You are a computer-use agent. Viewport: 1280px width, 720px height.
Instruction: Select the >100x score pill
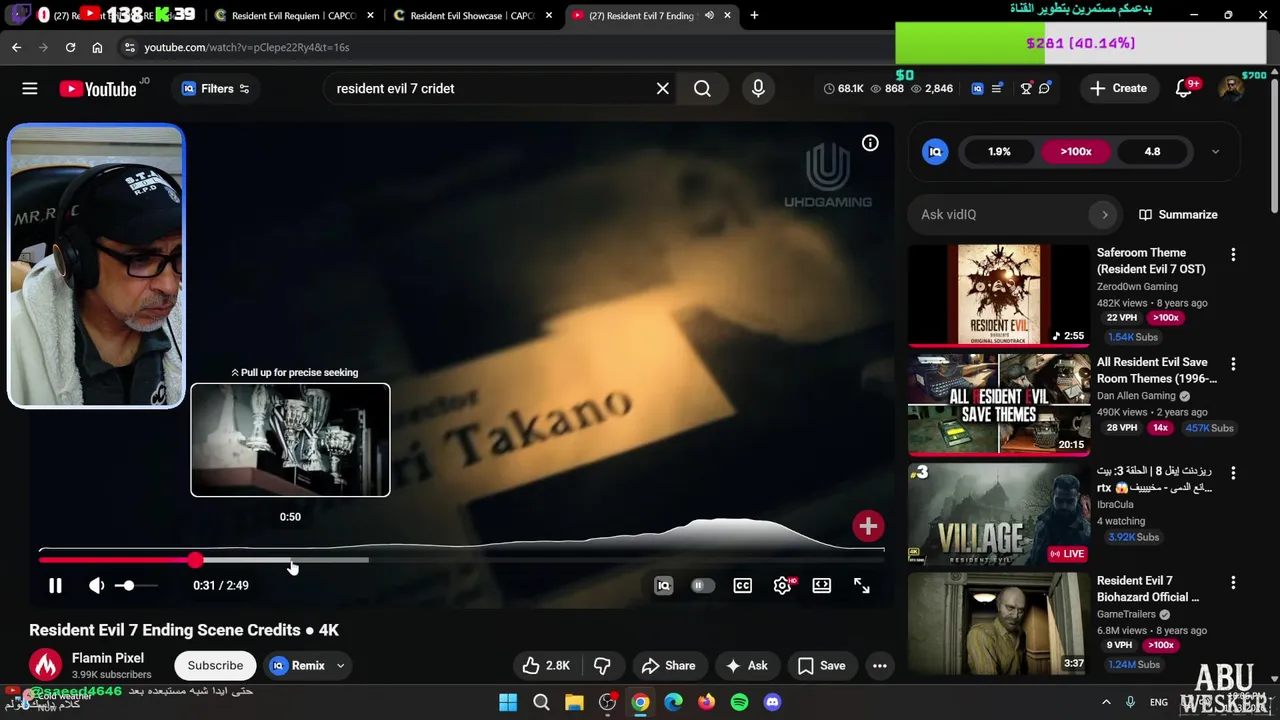click(1076, 152)
